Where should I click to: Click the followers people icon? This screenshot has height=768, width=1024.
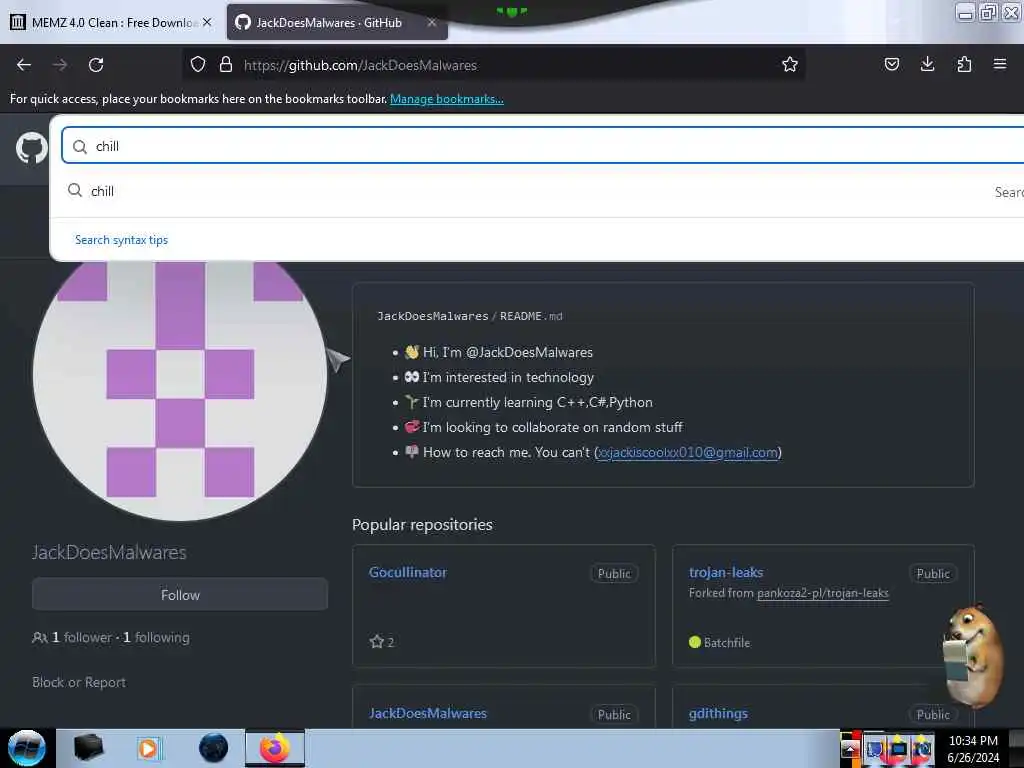pyautogui.click(x=39, y=637)
